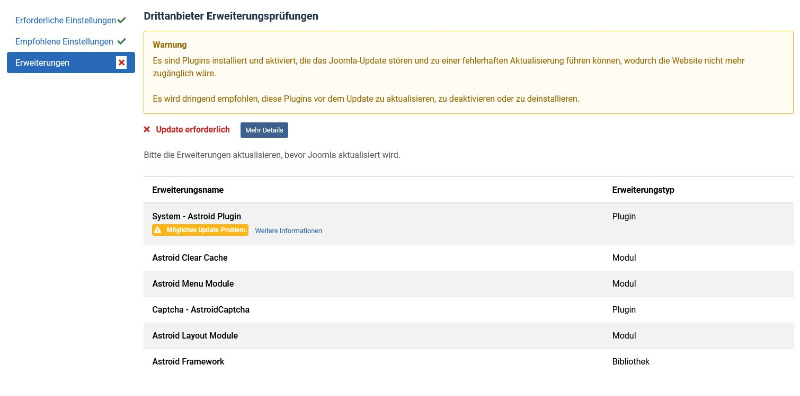Click green checkmark beside Empfohlene Einstellungen
The image size is (800, 396).
tap(121, 41)
